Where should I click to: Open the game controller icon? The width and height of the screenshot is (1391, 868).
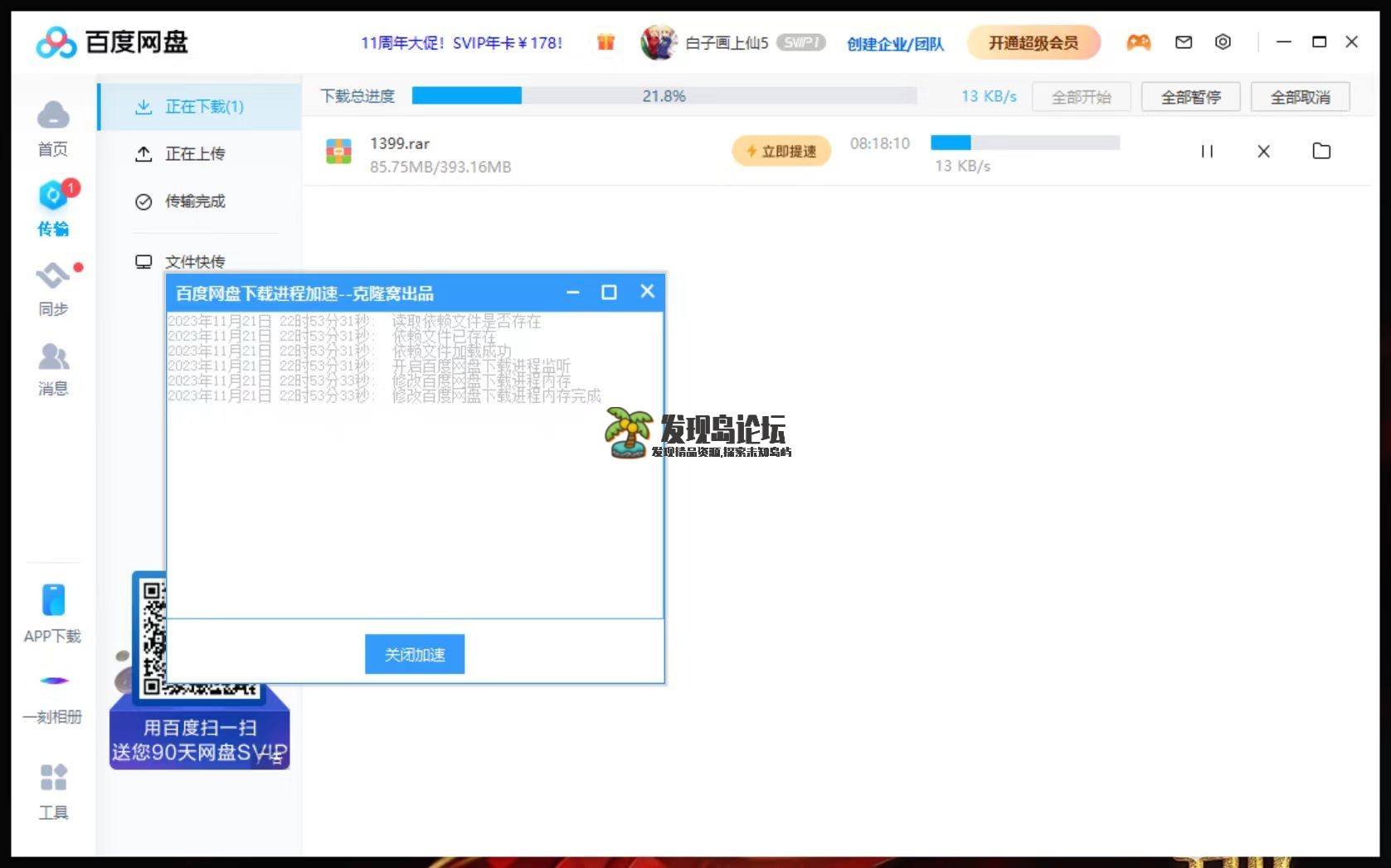1138,42
